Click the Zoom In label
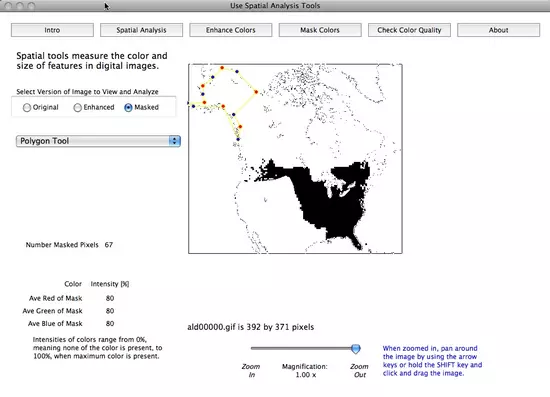The width and height of the screenshot is (550, 397). 251,370
